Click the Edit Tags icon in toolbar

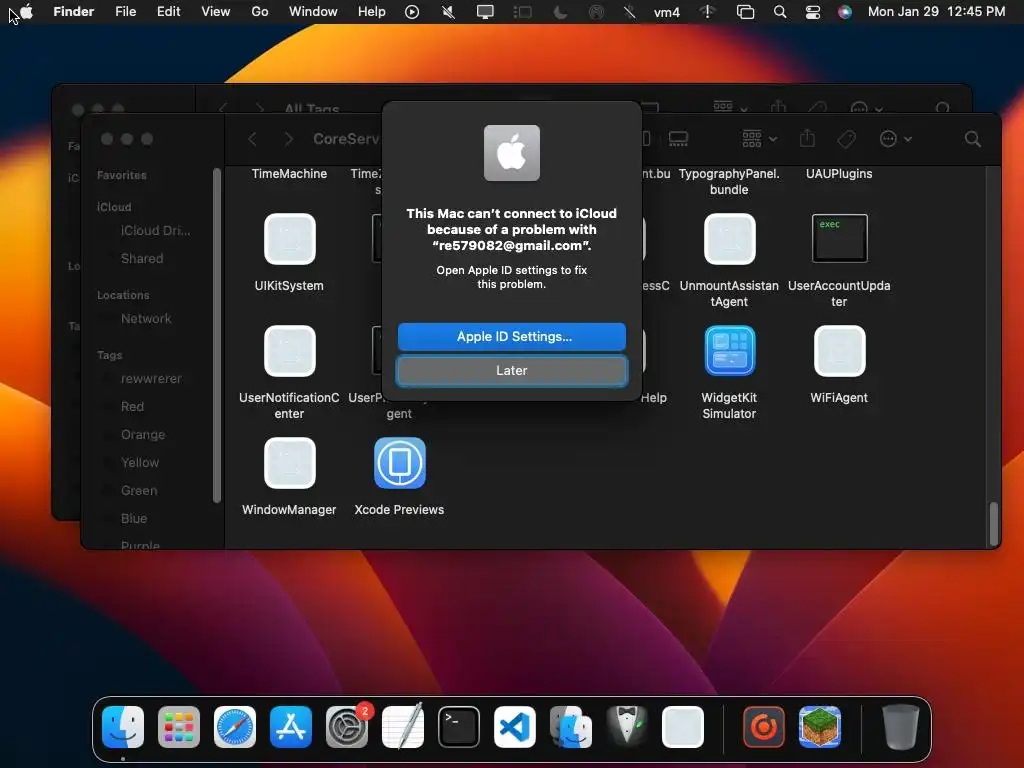point(846,138)
